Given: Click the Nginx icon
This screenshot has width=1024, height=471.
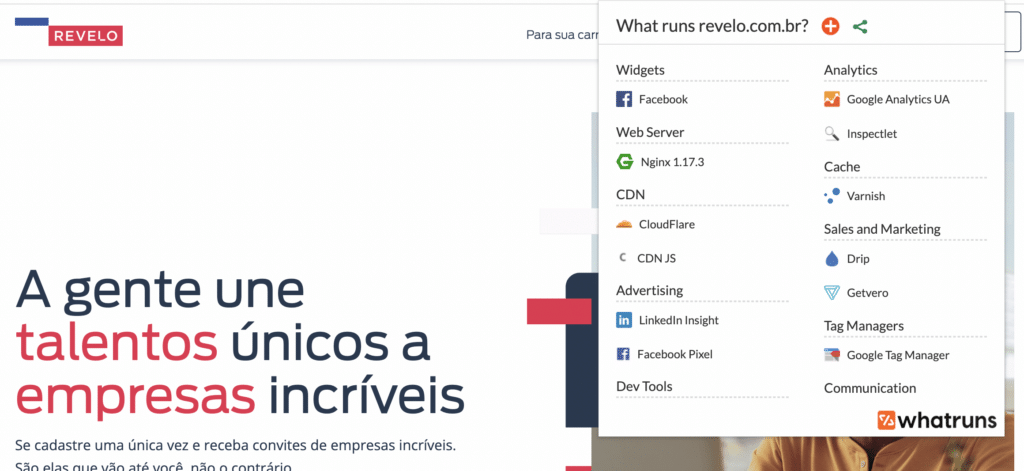Looking at the screenshot, I should pos(624,162).
